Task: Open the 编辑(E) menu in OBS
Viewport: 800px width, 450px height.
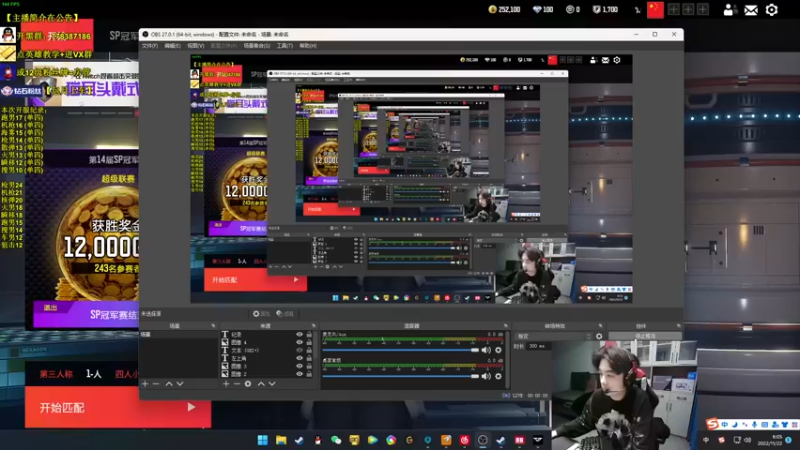Action: coord(172,46)
